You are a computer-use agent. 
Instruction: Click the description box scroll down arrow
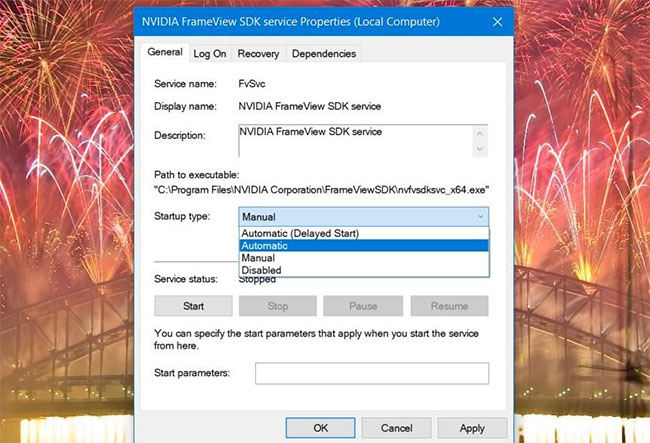coord(480,149)
